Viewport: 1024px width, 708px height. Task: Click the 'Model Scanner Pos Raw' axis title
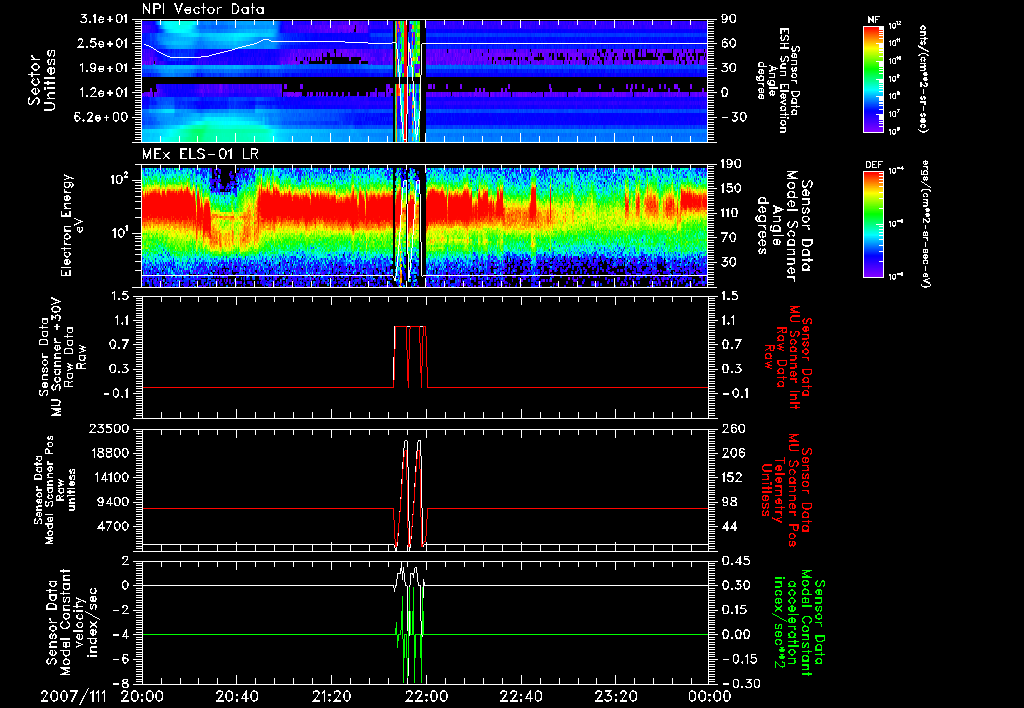pos(55,490)
